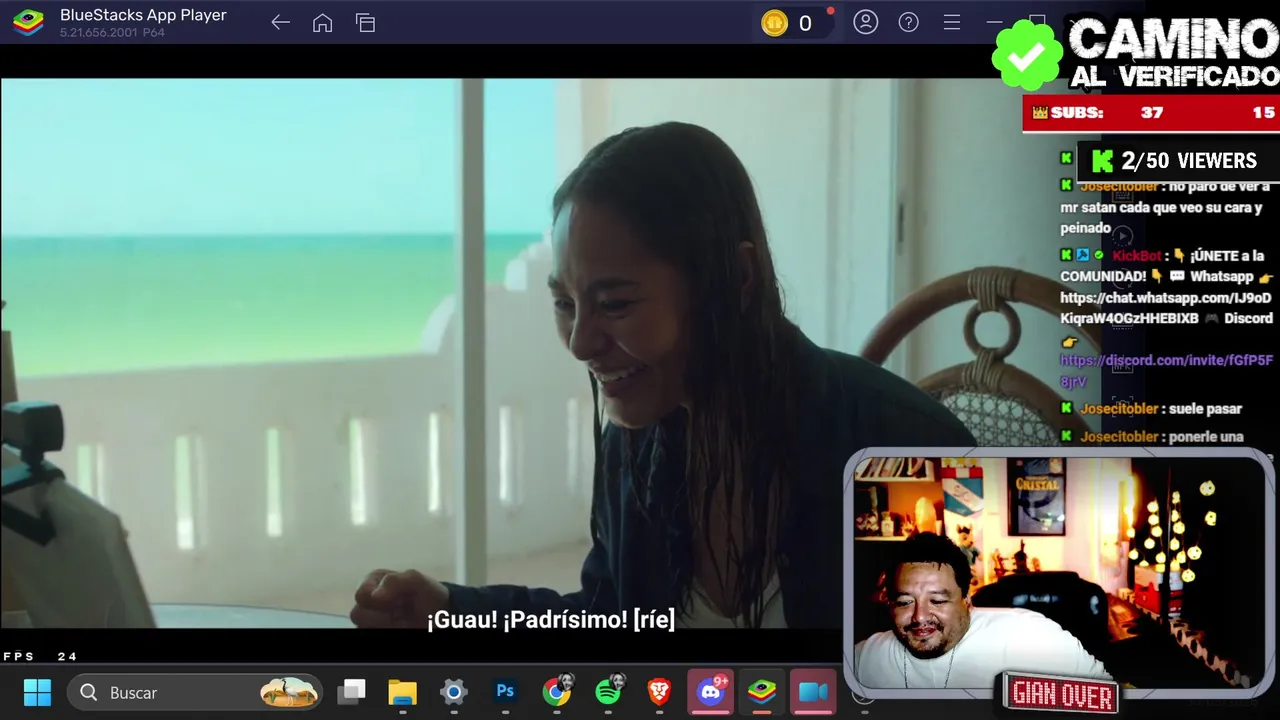The image size is (1280, 720).
Task: Click the 'mr satan cada que veo' chat message
Action: (1165, 207)
